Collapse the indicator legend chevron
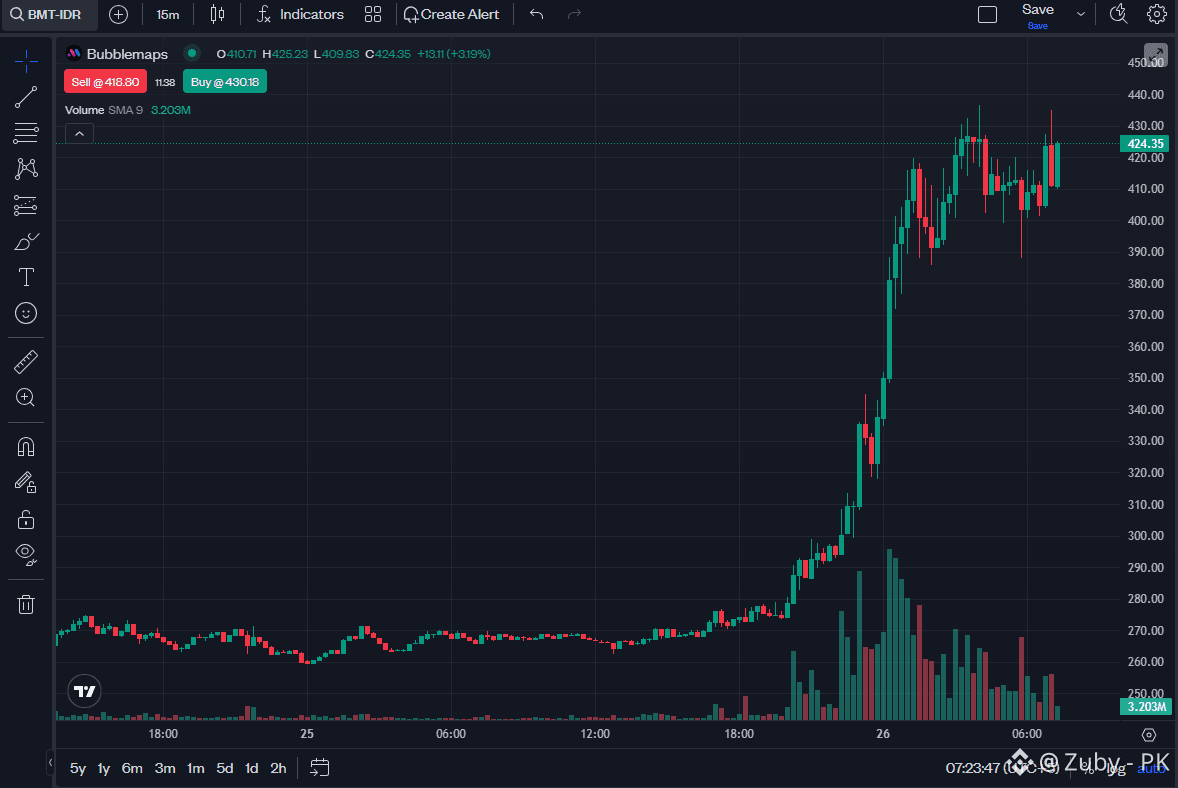This screenshot has height=788, width=1178. click(80, 134)
